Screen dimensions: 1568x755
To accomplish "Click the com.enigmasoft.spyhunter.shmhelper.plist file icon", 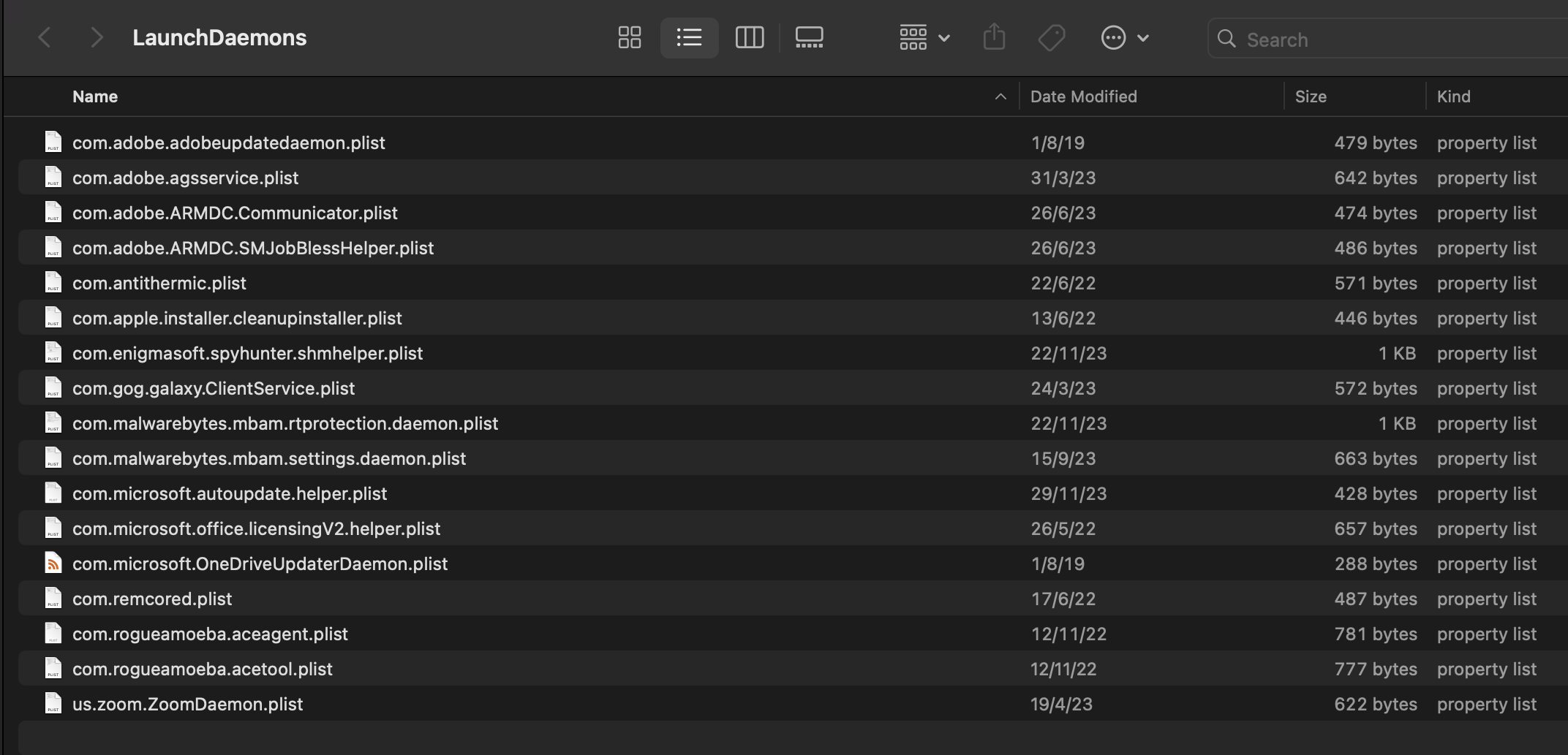I will coord(53,352).
